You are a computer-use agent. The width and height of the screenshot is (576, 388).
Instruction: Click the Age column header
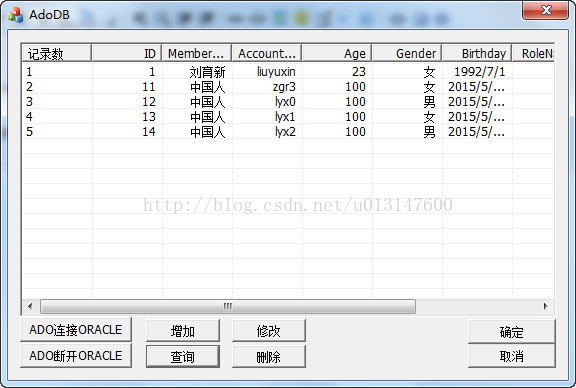pyautogui.click(x=337, y=53)
